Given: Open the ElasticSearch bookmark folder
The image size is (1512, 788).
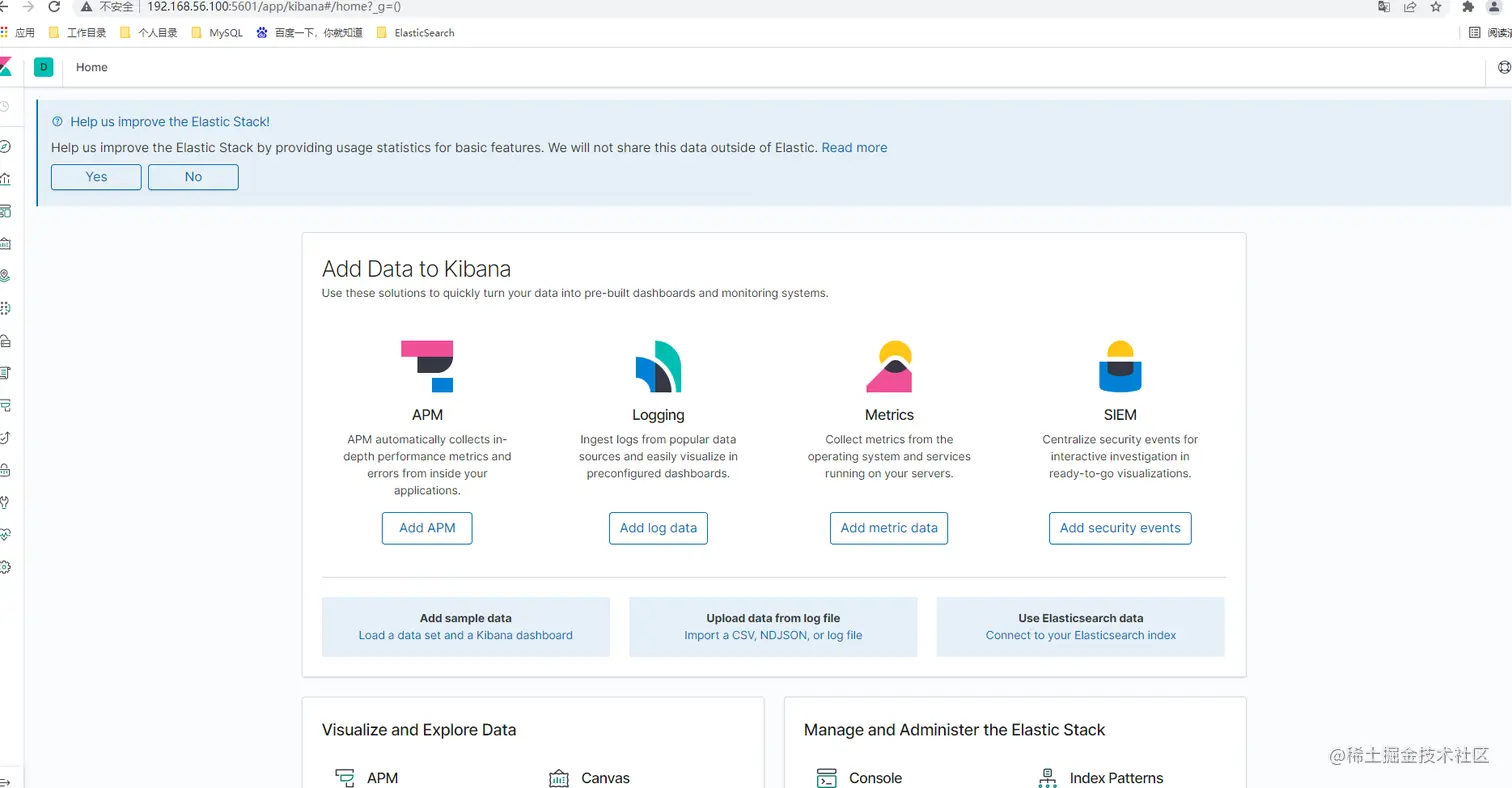Looking at the screenshot, I should point(415,32).
